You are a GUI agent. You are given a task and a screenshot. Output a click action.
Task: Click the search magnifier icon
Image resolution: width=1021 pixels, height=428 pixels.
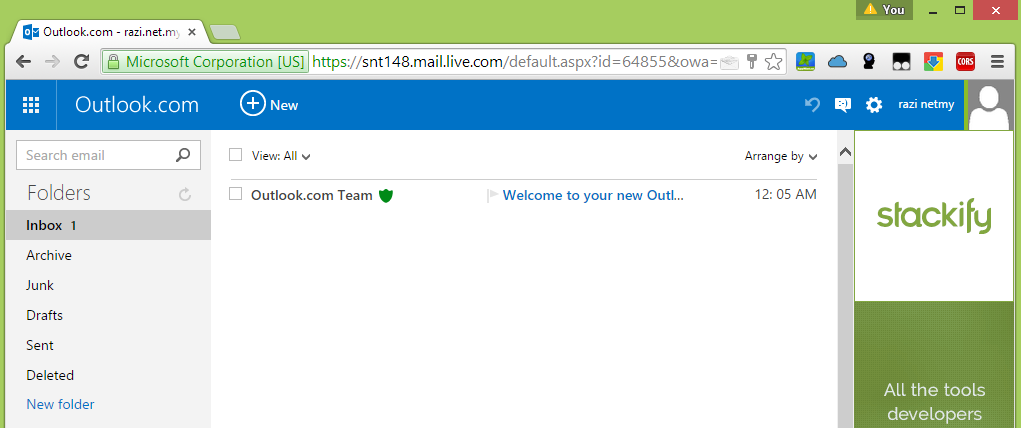183,155
